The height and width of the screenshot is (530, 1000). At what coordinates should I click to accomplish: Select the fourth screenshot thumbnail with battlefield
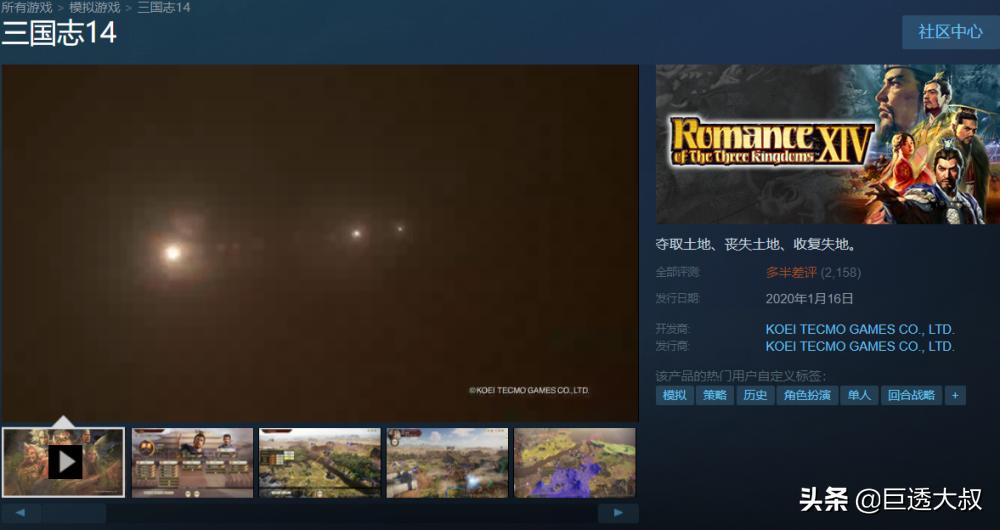[447, 462]
